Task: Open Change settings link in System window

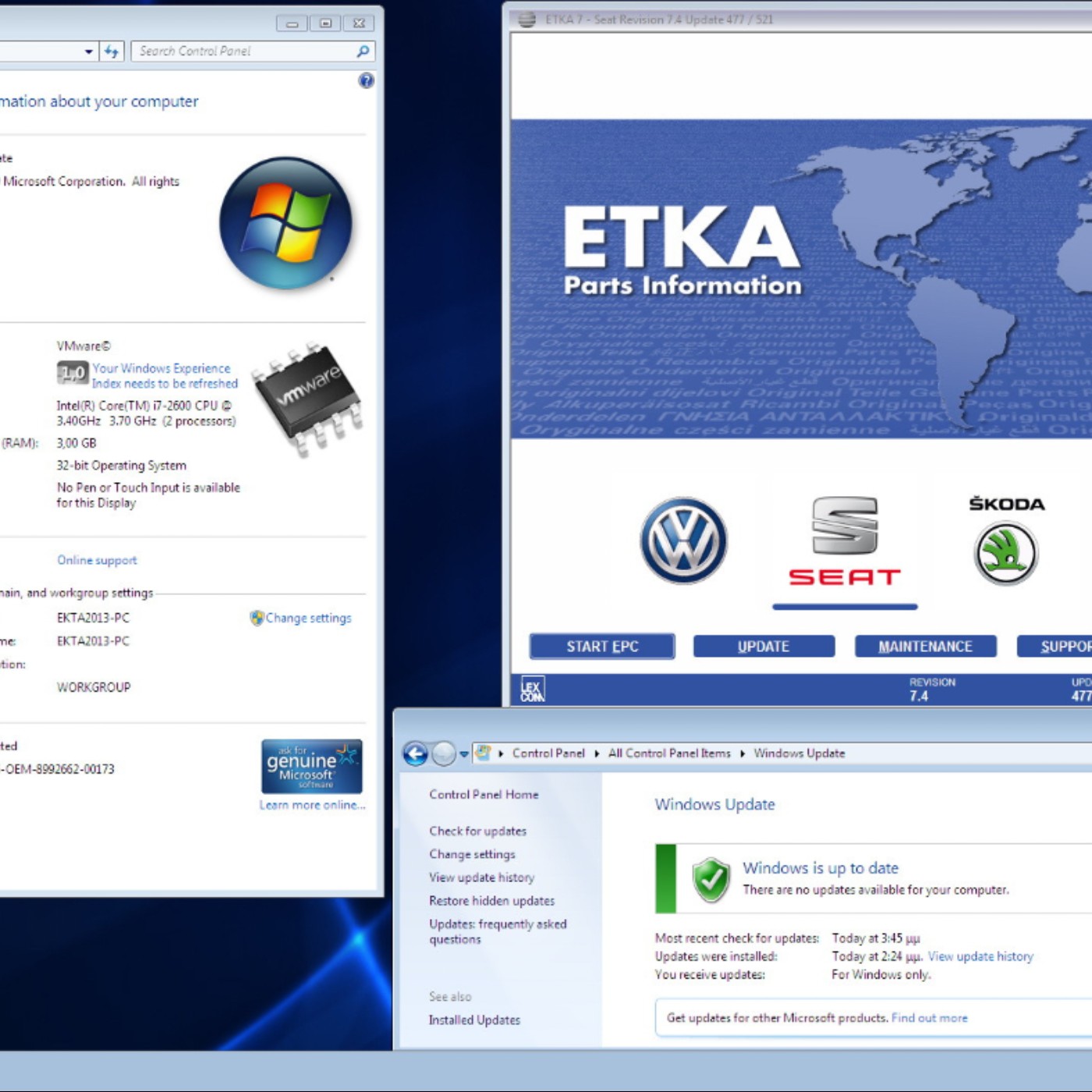Action: 308,618
